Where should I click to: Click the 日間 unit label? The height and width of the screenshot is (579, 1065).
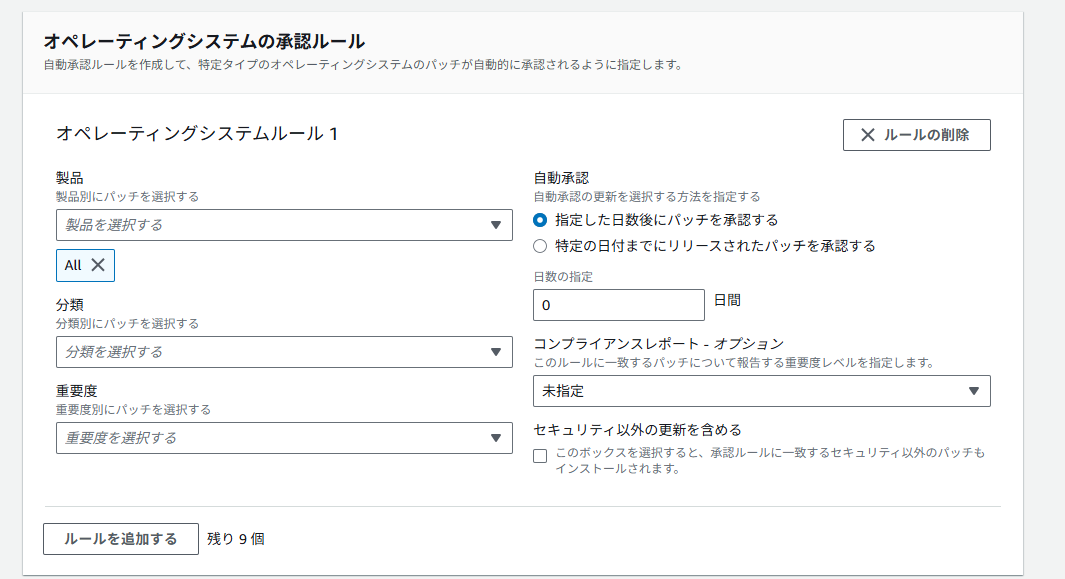coord(727,300)
